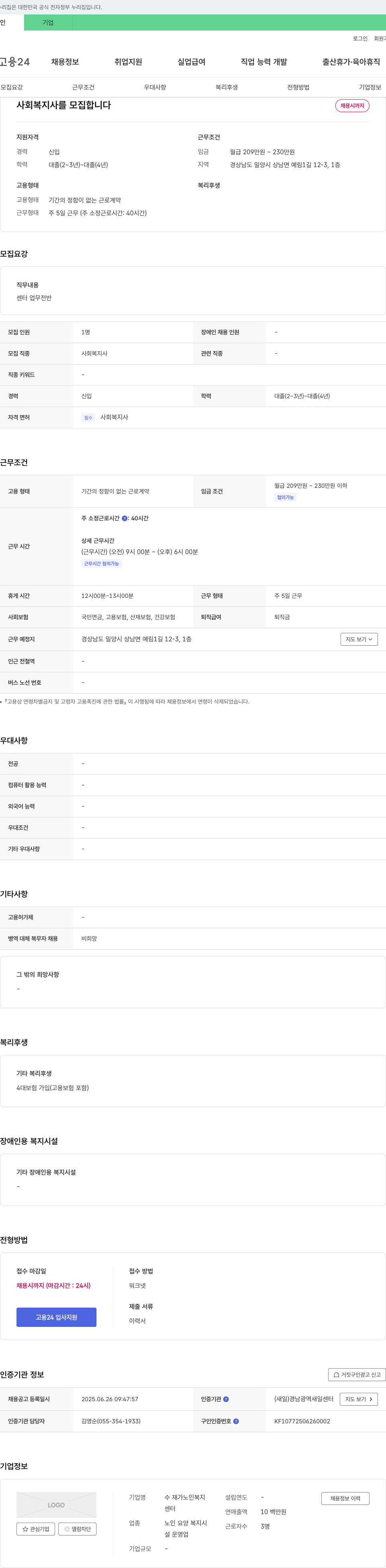
Task: Open the 로그인 link
Action: click(360, 38)
